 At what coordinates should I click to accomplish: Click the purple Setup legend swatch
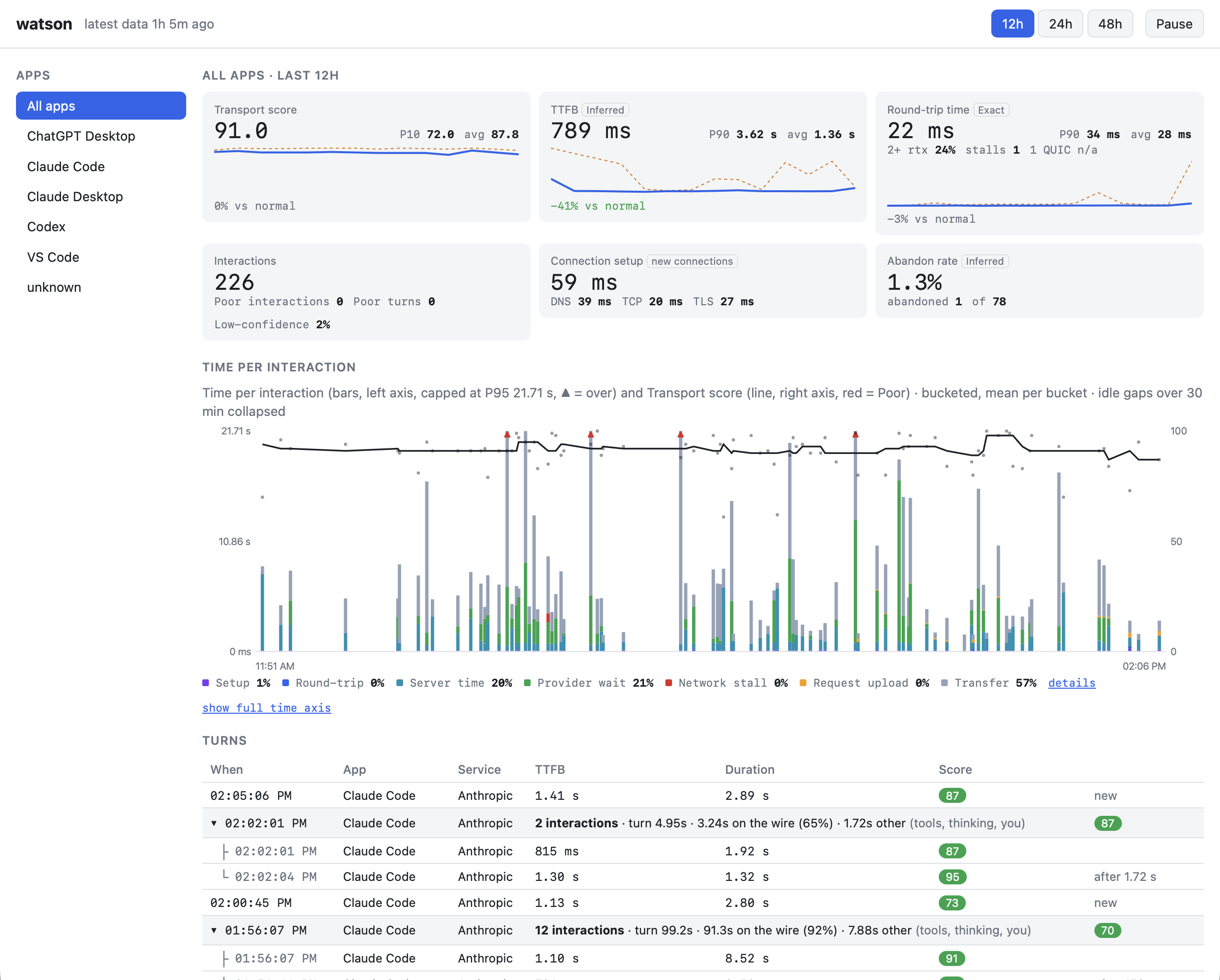206,682
